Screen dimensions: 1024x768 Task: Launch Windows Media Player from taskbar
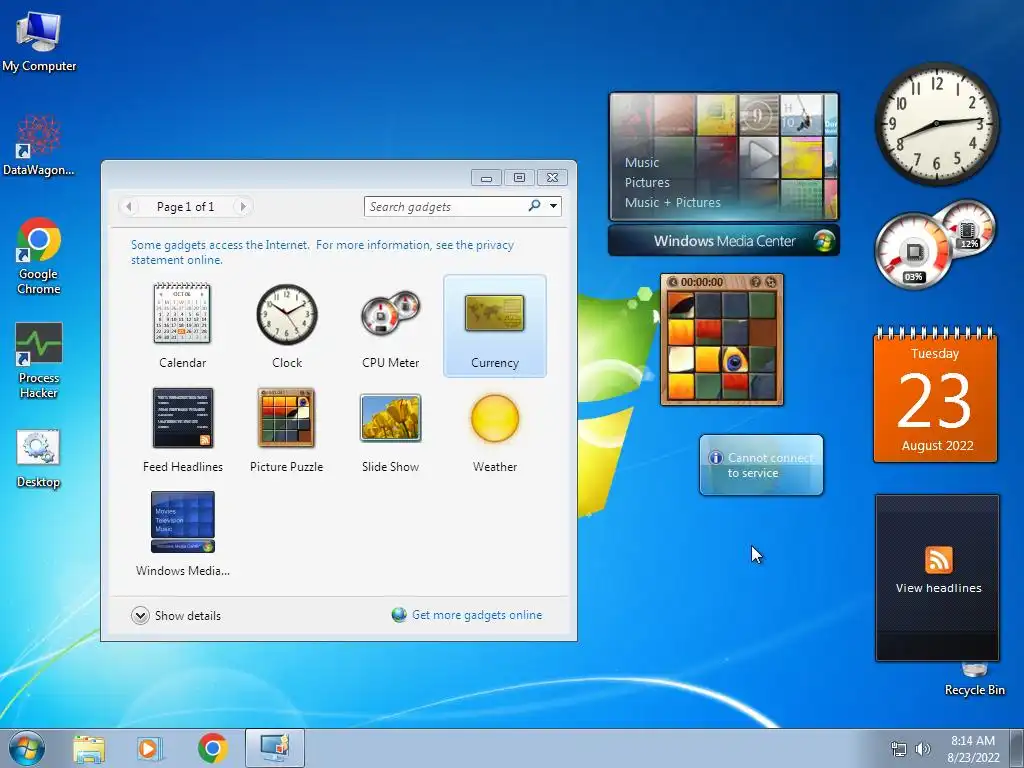[x=149, y=748]
